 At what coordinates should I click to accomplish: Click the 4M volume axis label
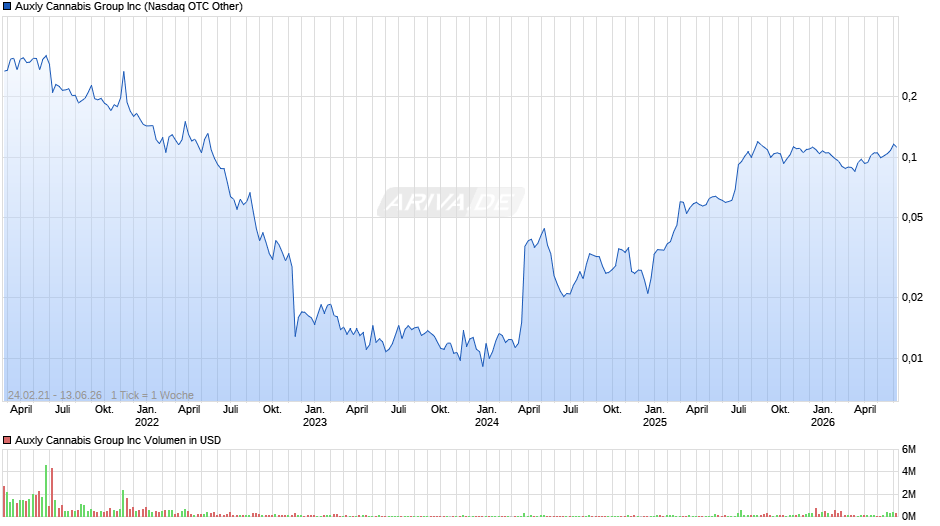pyautogui.click(x=909, y=472)
